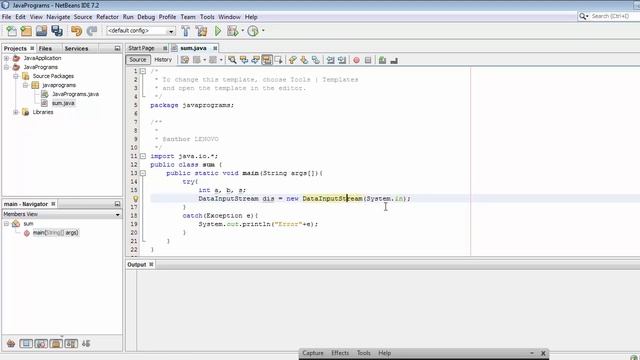The width and height of the screenshot is (640, 360).
Task: Collapse the import fold on line 11
Action: tap(143, 156)
